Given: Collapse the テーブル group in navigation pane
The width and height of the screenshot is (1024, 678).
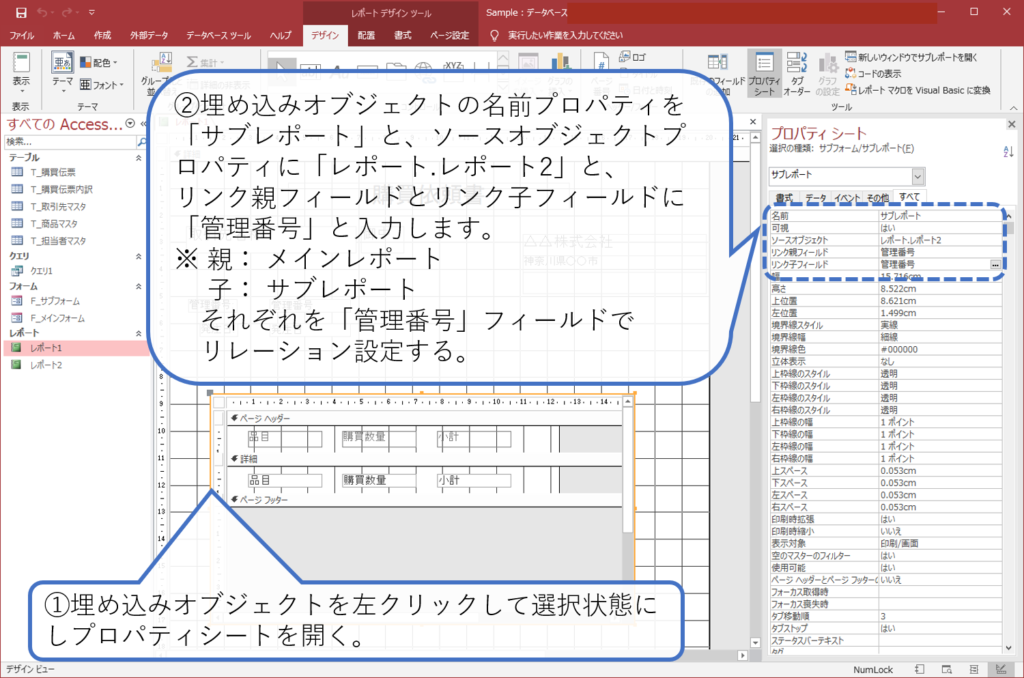Looking at the screenshot, I should point(138,158).
